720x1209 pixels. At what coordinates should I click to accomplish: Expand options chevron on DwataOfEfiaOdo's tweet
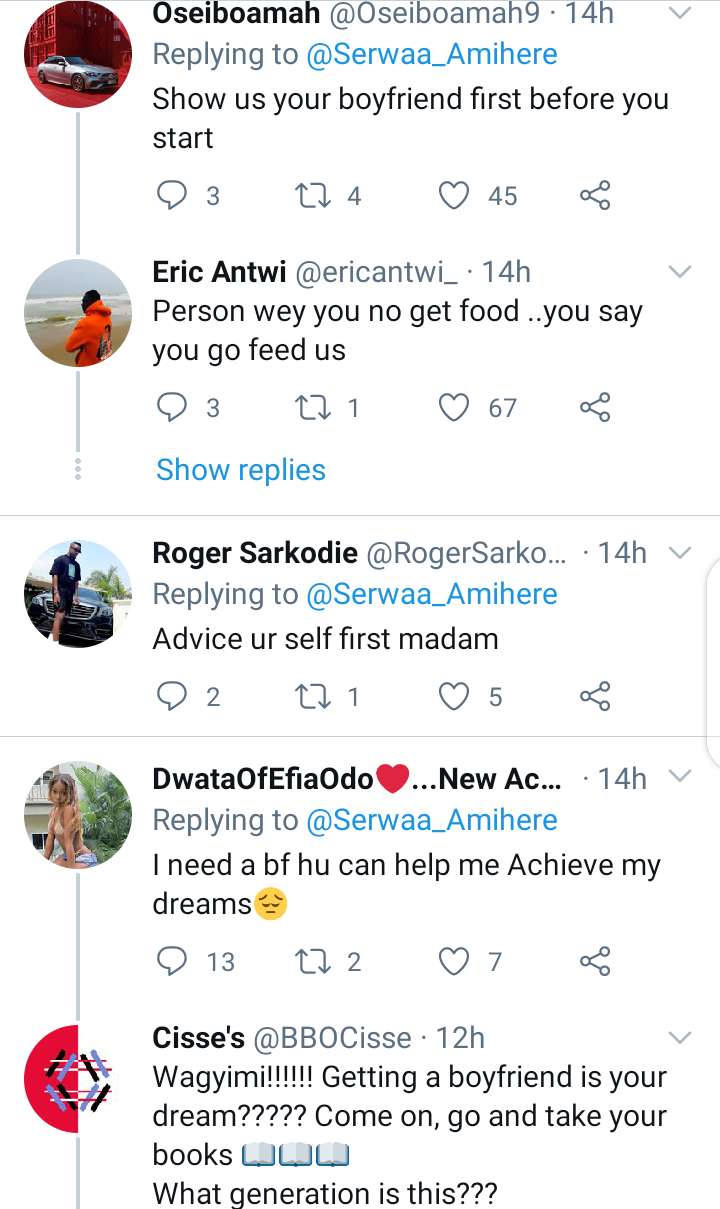click(x=680, y=777)
